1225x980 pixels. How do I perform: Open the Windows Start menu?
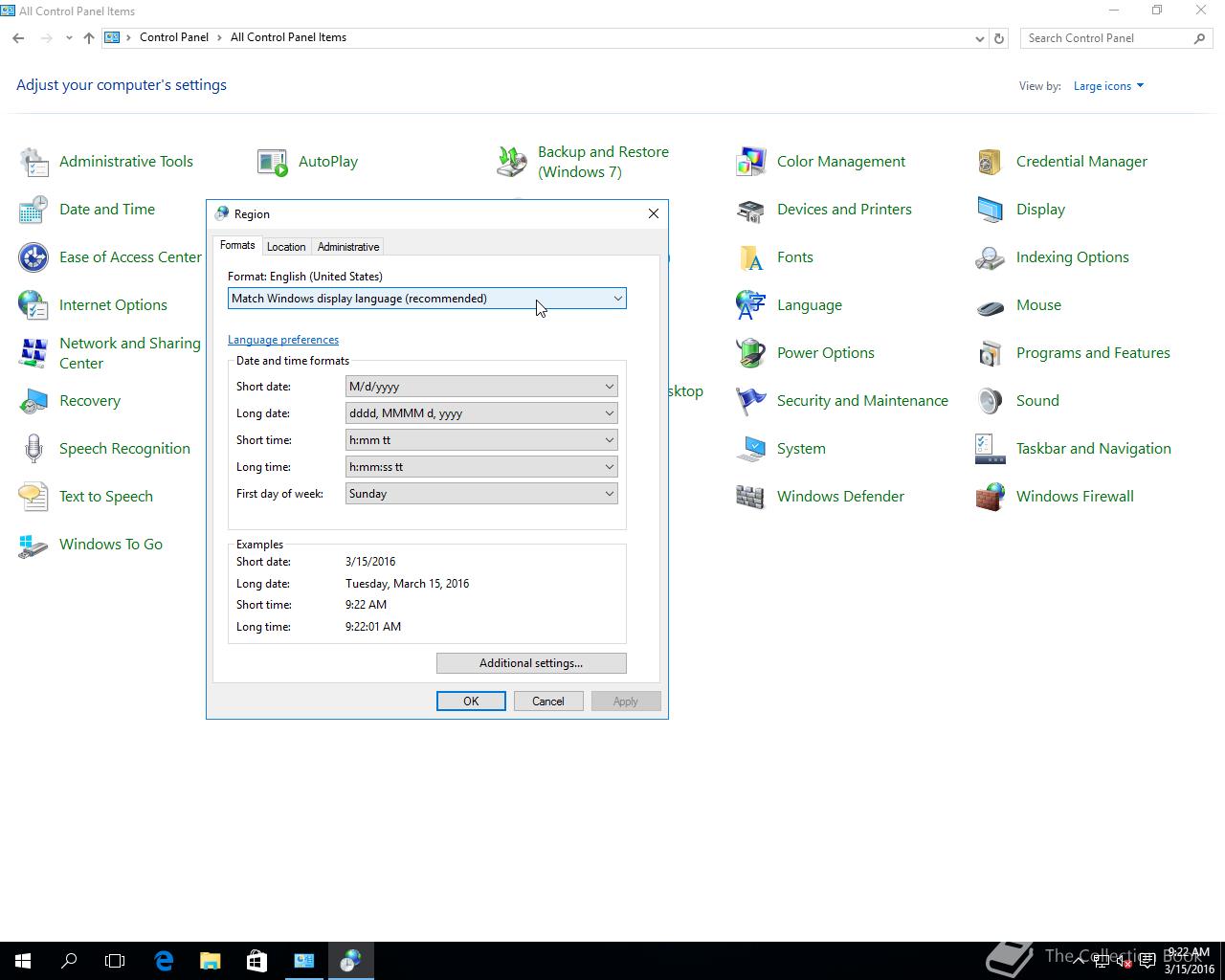[23, 961]
